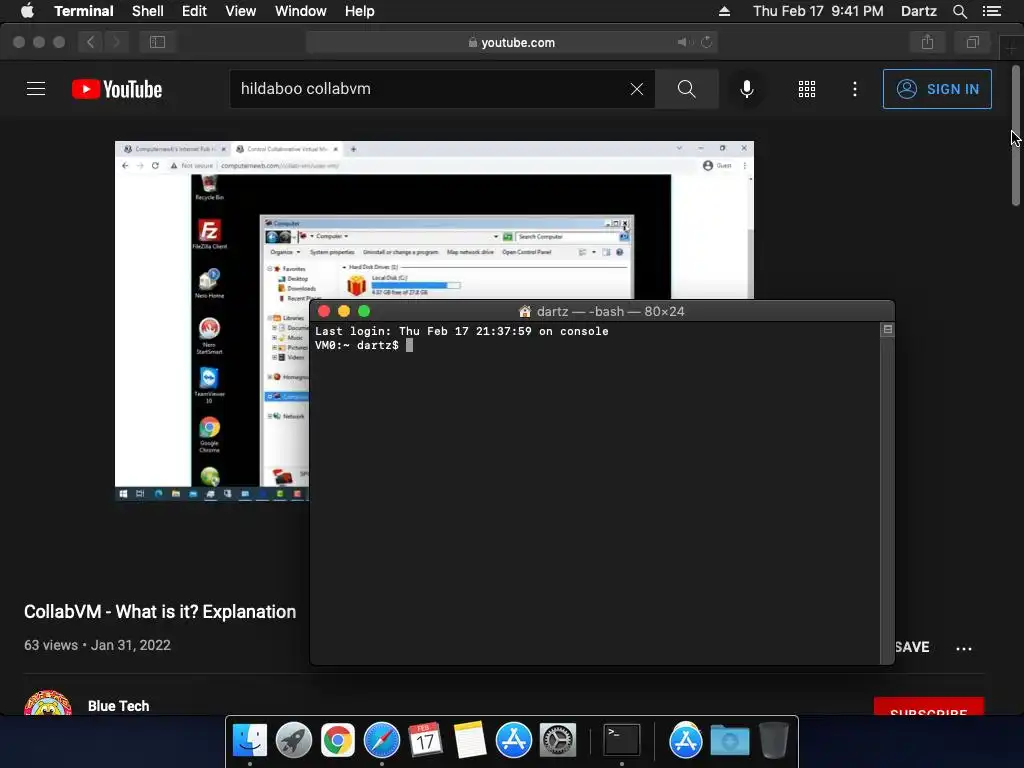Open the Blue Tech channel name
The image size is (1024, 768).
tap(118, 706)
